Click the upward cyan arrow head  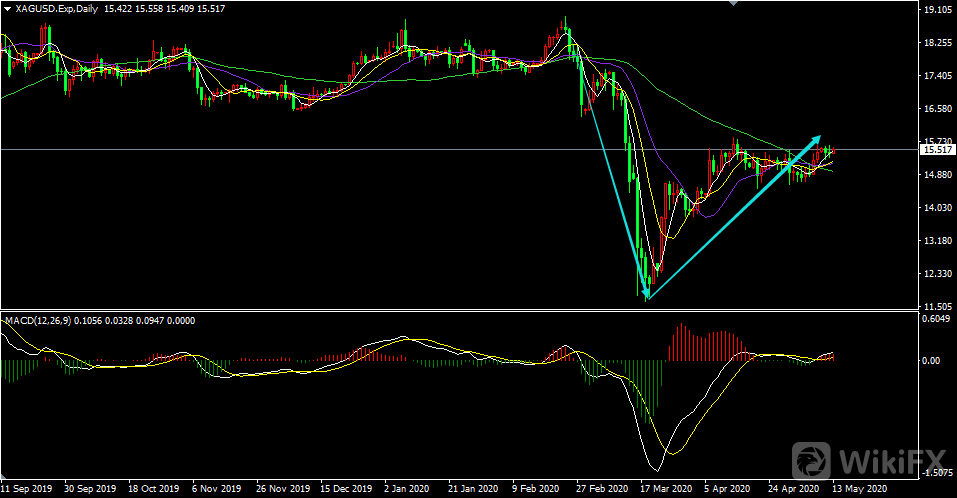point(815,139)
